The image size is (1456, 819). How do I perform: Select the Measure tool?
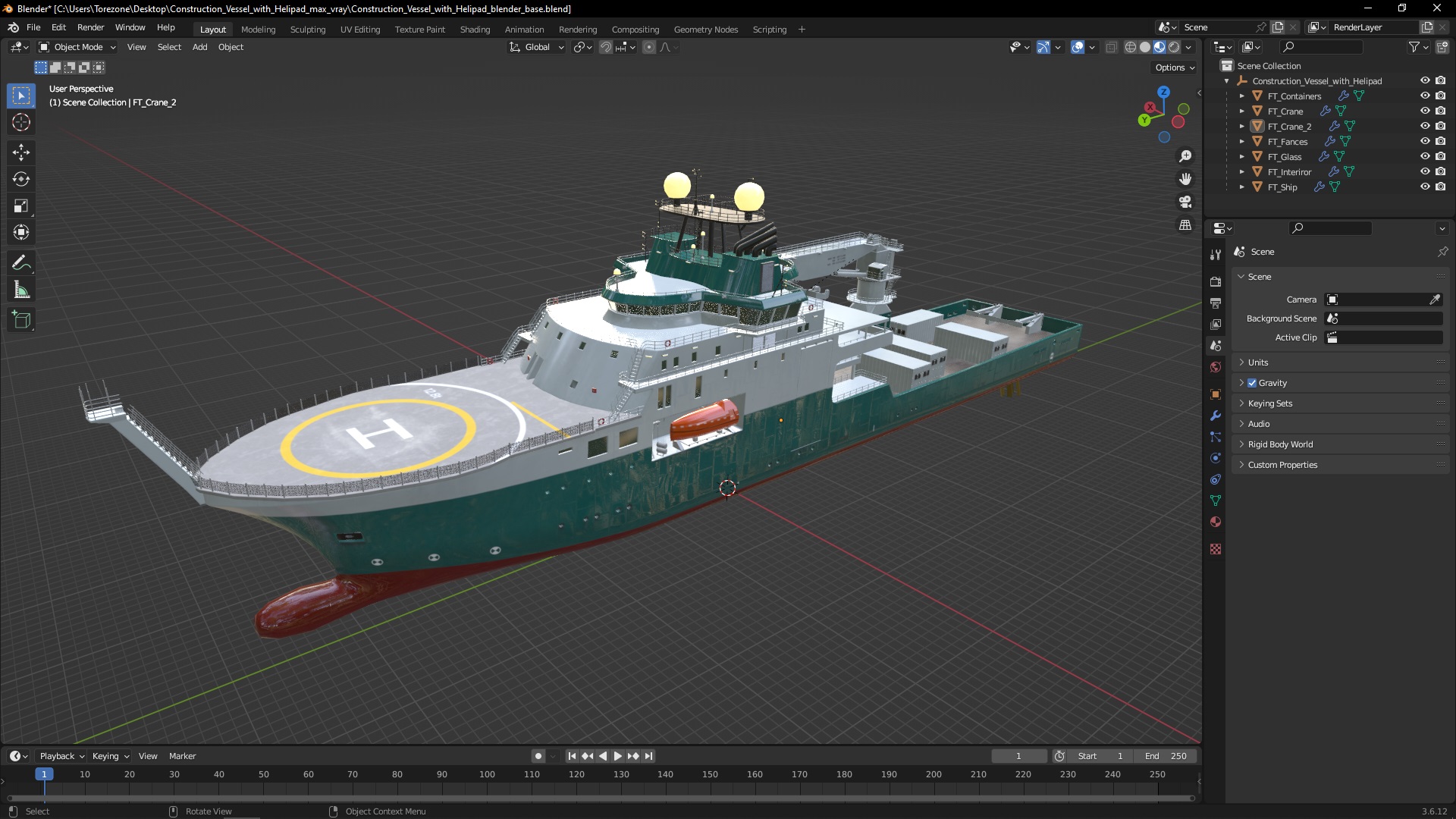[x=21, y=290]
